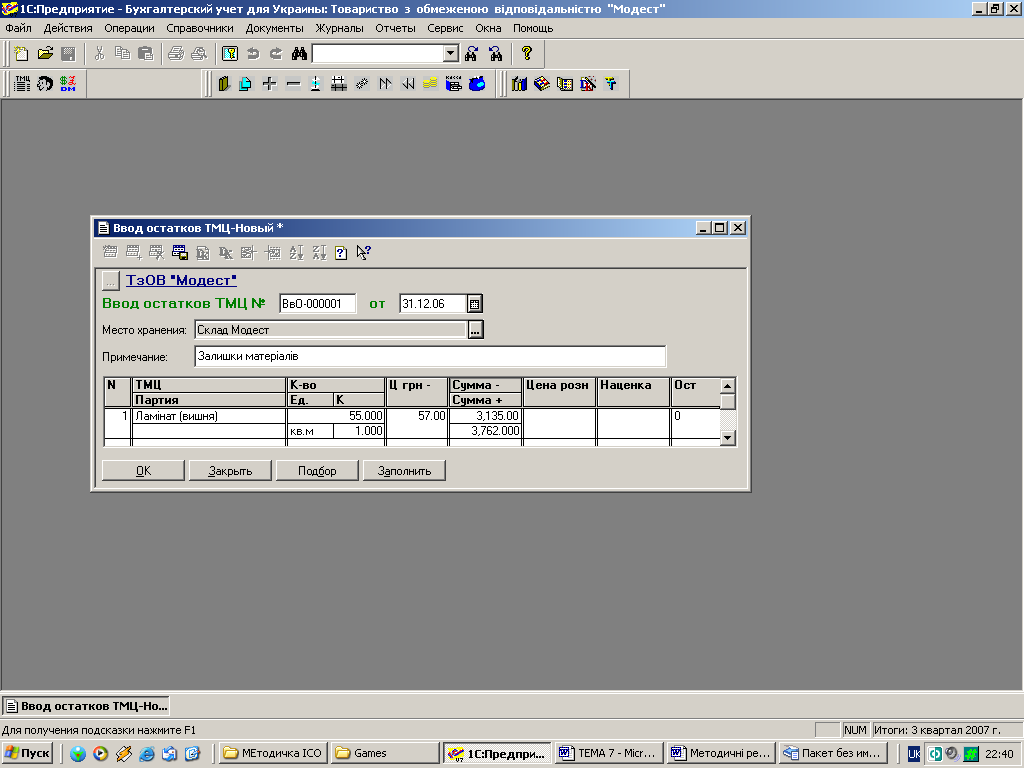Open the ТМЦ list icon in second toolbar
Image resolution: width=1024 pixels, height=768 pixels.
point(22,84)
